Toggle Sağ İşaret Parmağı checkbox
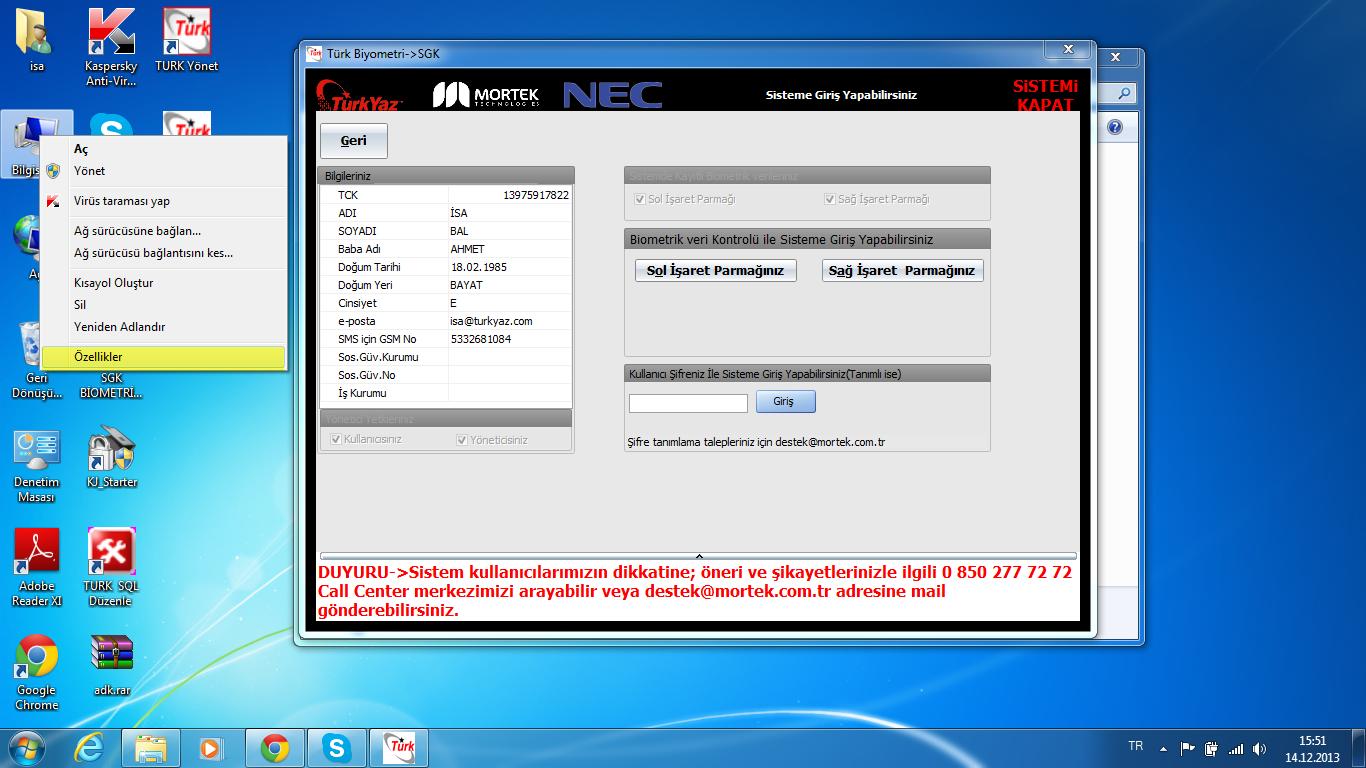1366x768 pixels. tap(830, 199)
